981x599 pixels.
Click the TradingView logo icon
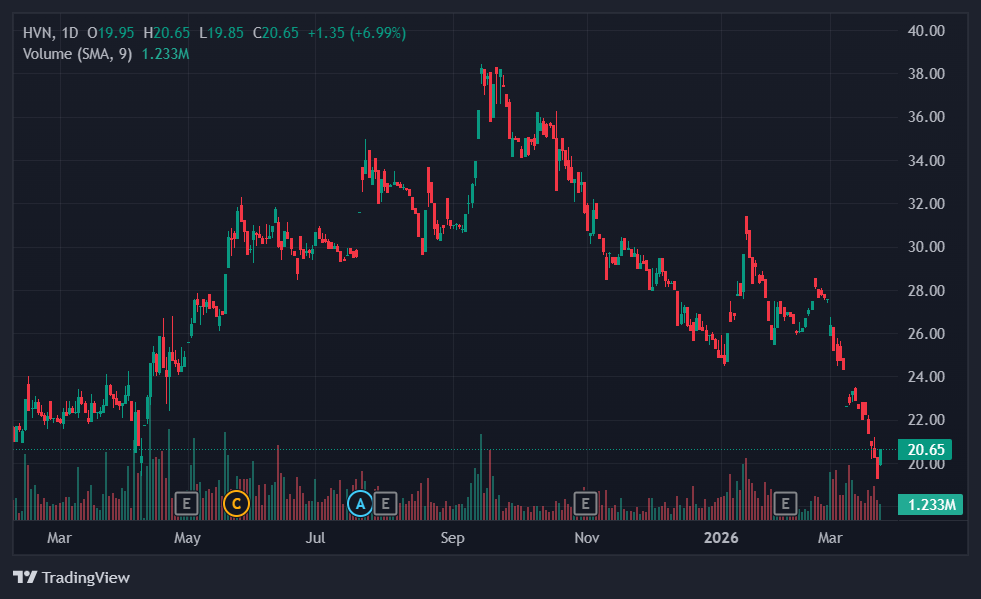[25, 577]
